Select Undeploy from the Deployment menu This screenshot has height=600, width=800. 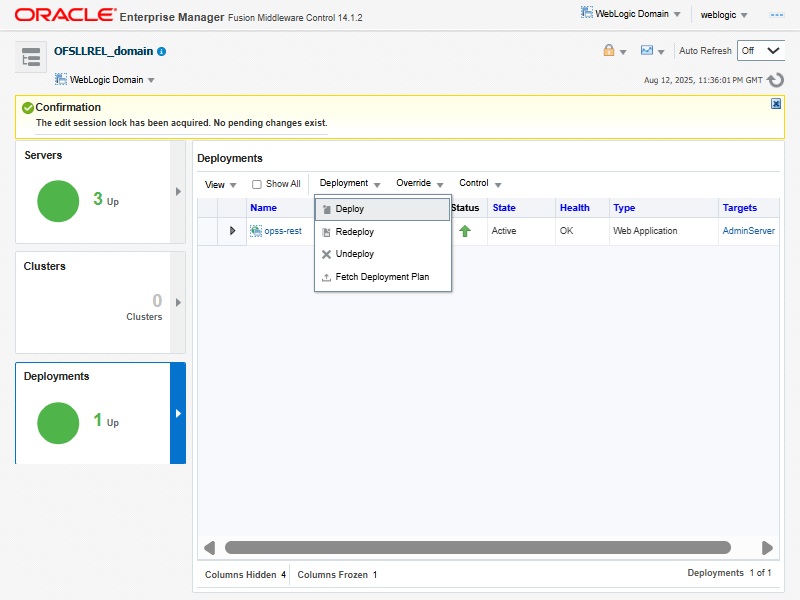382,254
